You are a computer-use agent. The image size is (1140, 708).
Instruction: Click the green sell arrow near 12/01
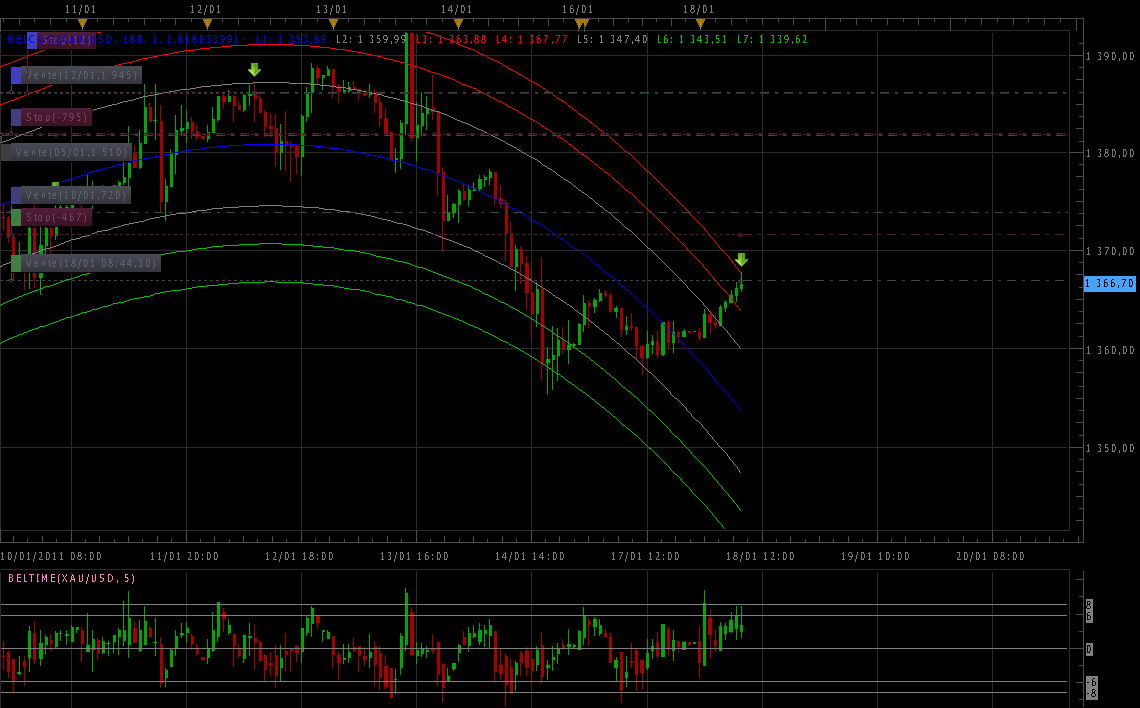tap(254, 70)
